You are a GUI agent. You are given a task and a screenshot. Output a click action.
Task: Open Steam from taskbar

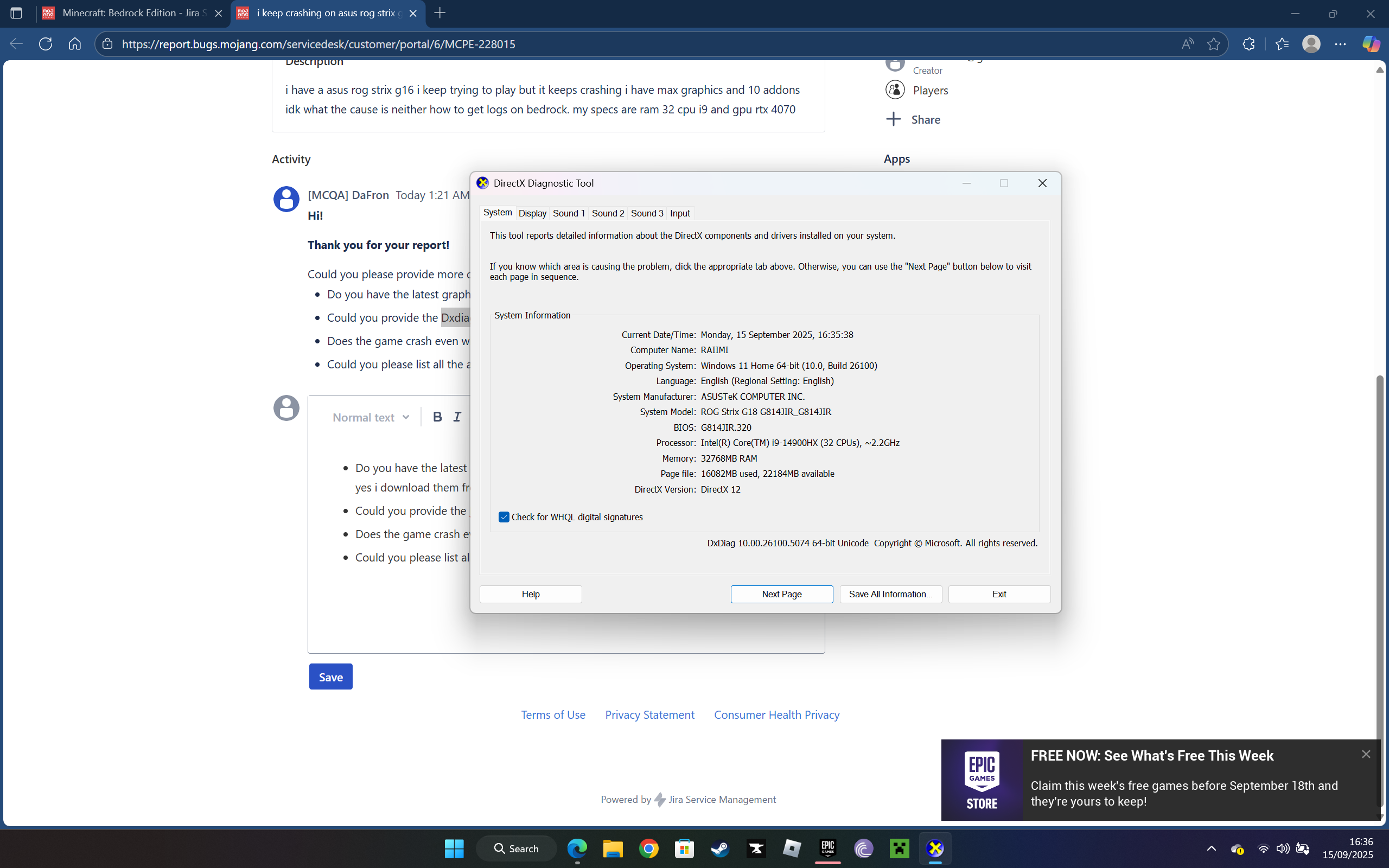[720, 848]
